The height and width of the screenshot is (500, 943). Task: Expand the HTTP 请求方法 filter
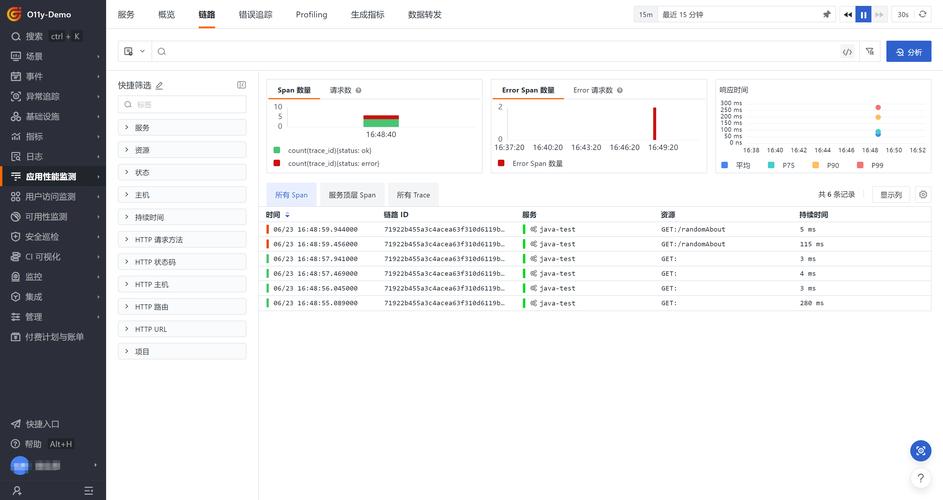pyautogui.click(x=182, y=239)
